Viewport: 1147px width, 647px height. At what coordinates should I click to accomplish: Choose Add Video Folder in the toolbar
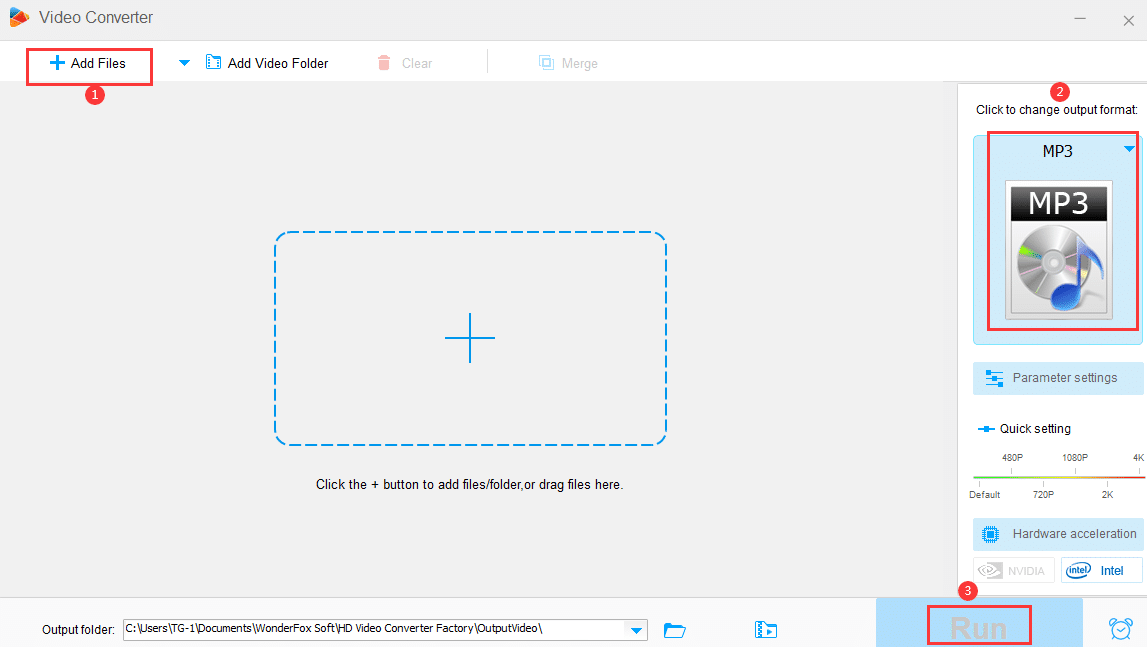point(267,63)
